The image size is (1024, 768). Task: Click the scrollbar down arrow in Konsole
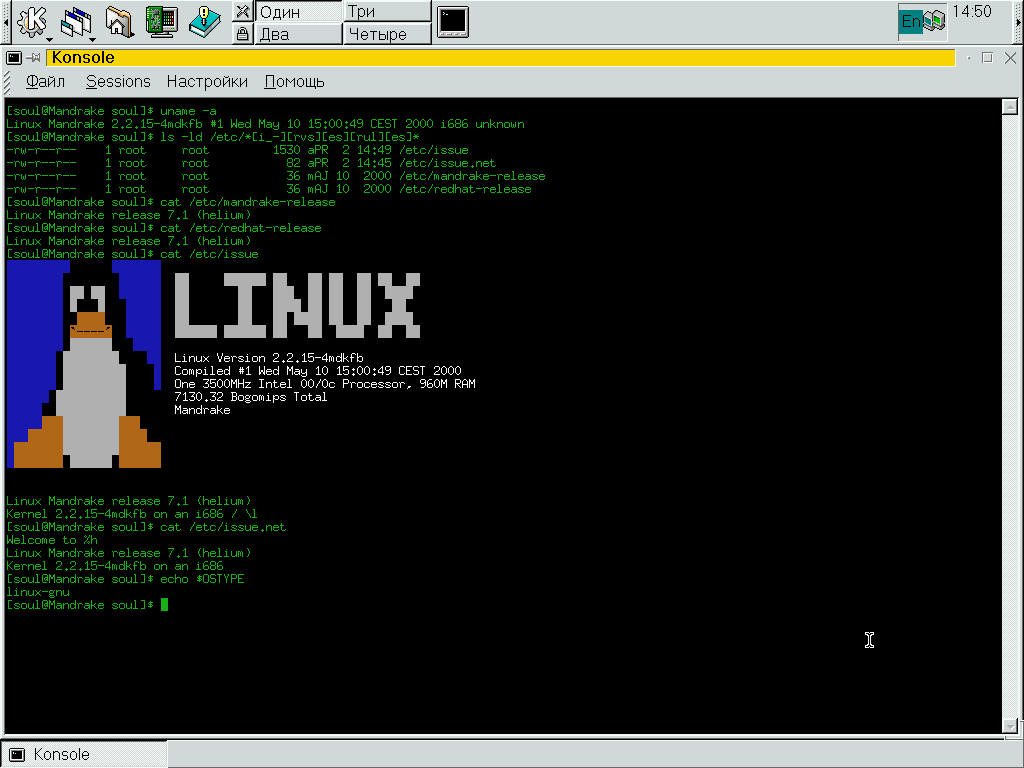click(1010, 726)
